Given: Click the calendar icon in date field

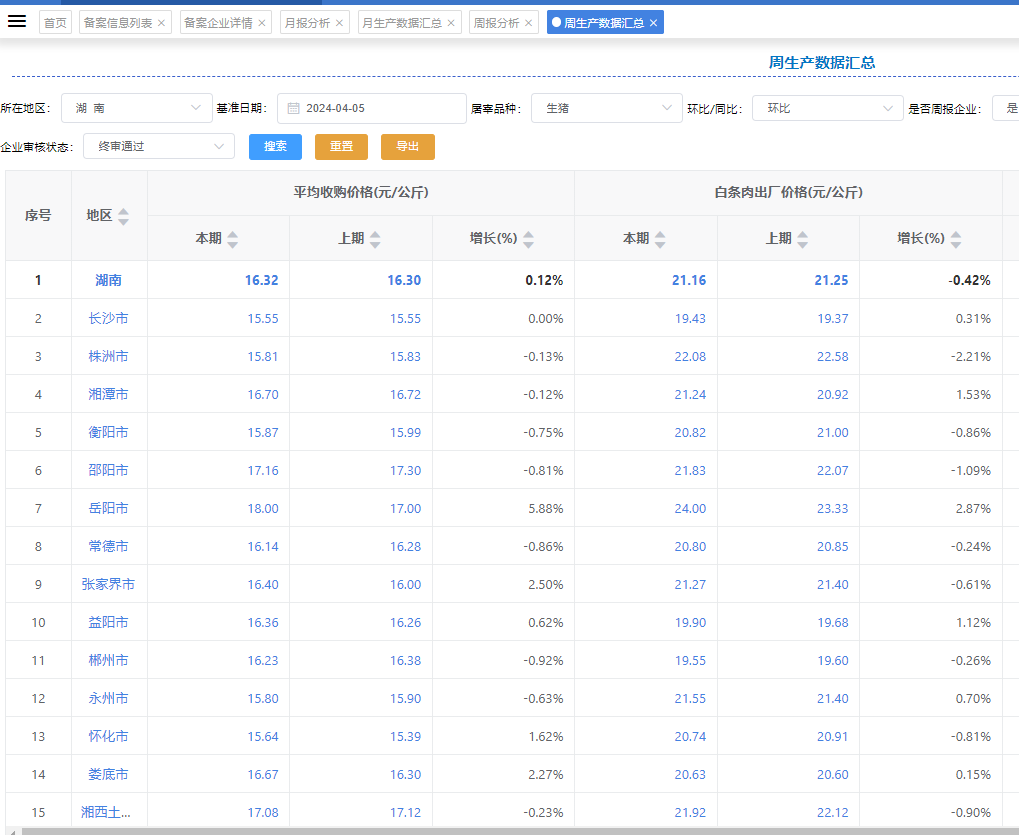Looking at the screenshot, I should [x=294, y=108].
